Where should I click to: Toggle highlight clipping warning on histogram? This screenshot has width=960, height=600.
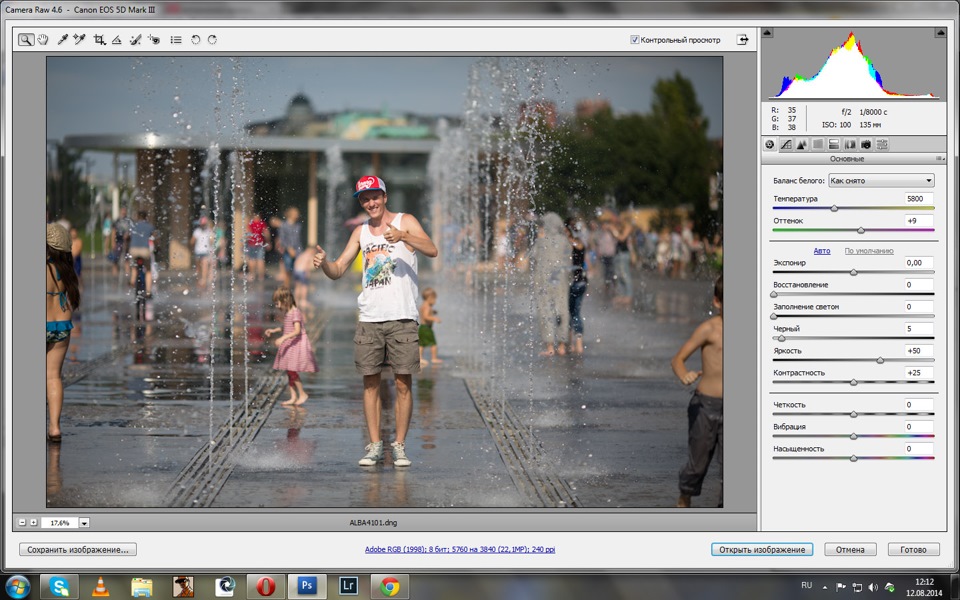coord(940,32)
